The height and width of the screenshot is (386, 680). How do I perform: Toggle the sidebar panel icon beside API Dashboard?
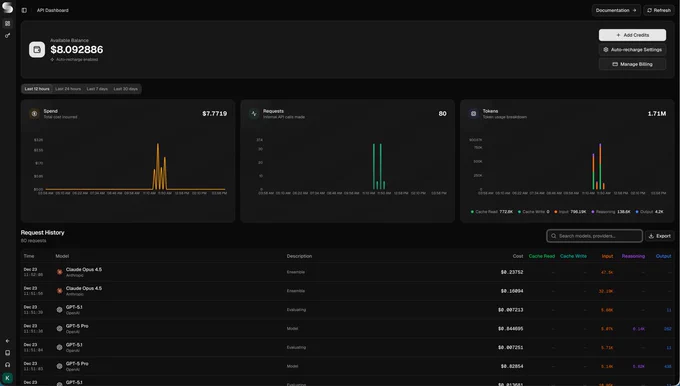24,10
